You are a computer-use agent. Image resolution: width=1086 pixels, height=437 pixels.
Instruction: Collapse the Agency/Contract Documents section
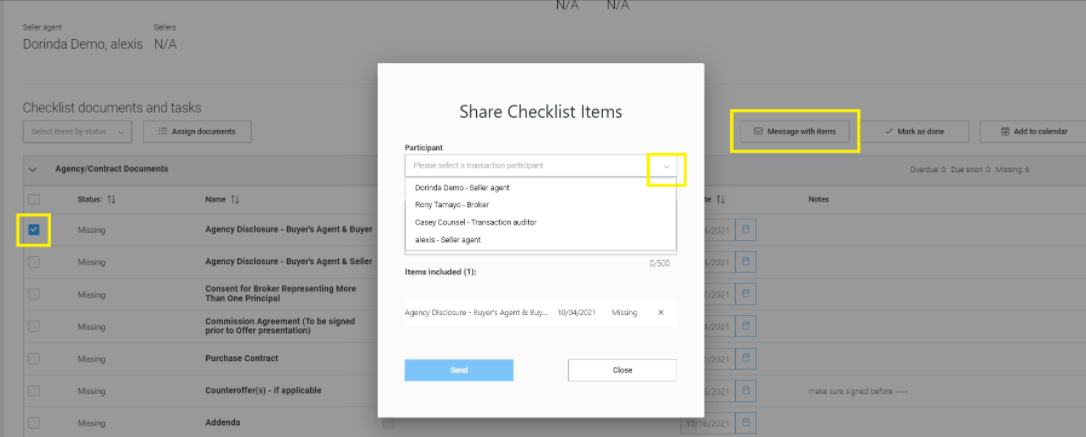point(33,169)
